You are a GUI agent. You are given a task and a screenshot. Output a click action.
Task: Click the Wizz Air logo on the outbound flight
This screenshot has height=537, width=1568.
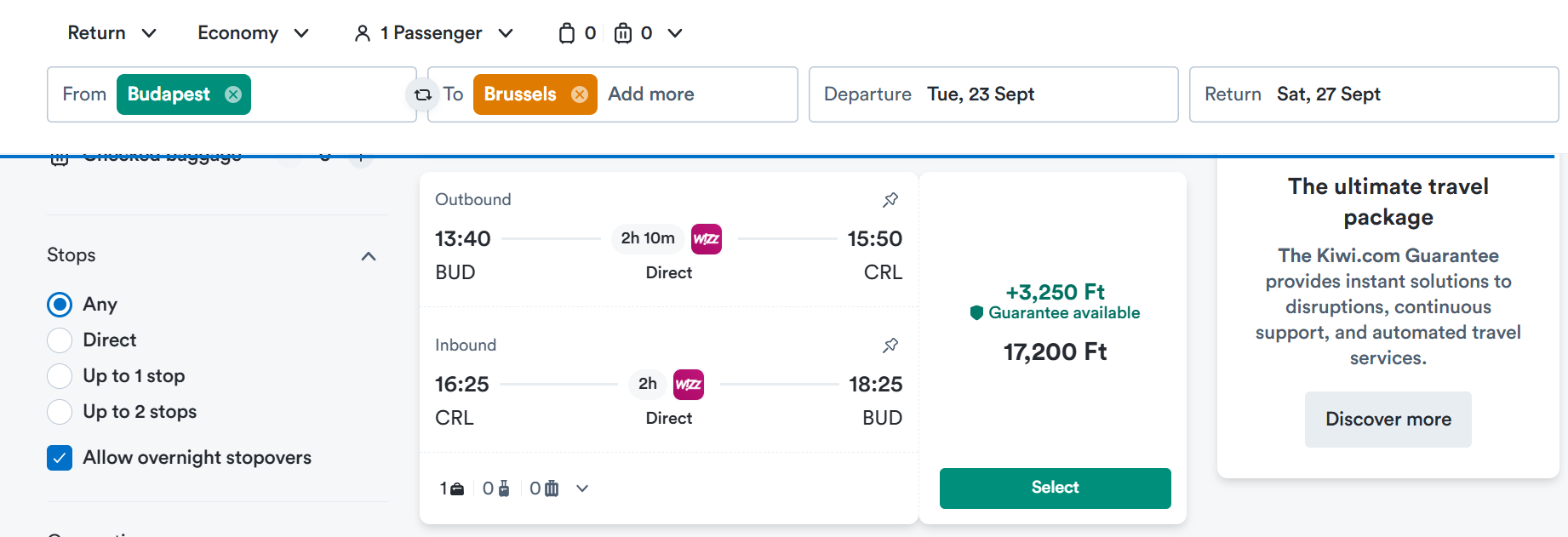coord(707,239)
